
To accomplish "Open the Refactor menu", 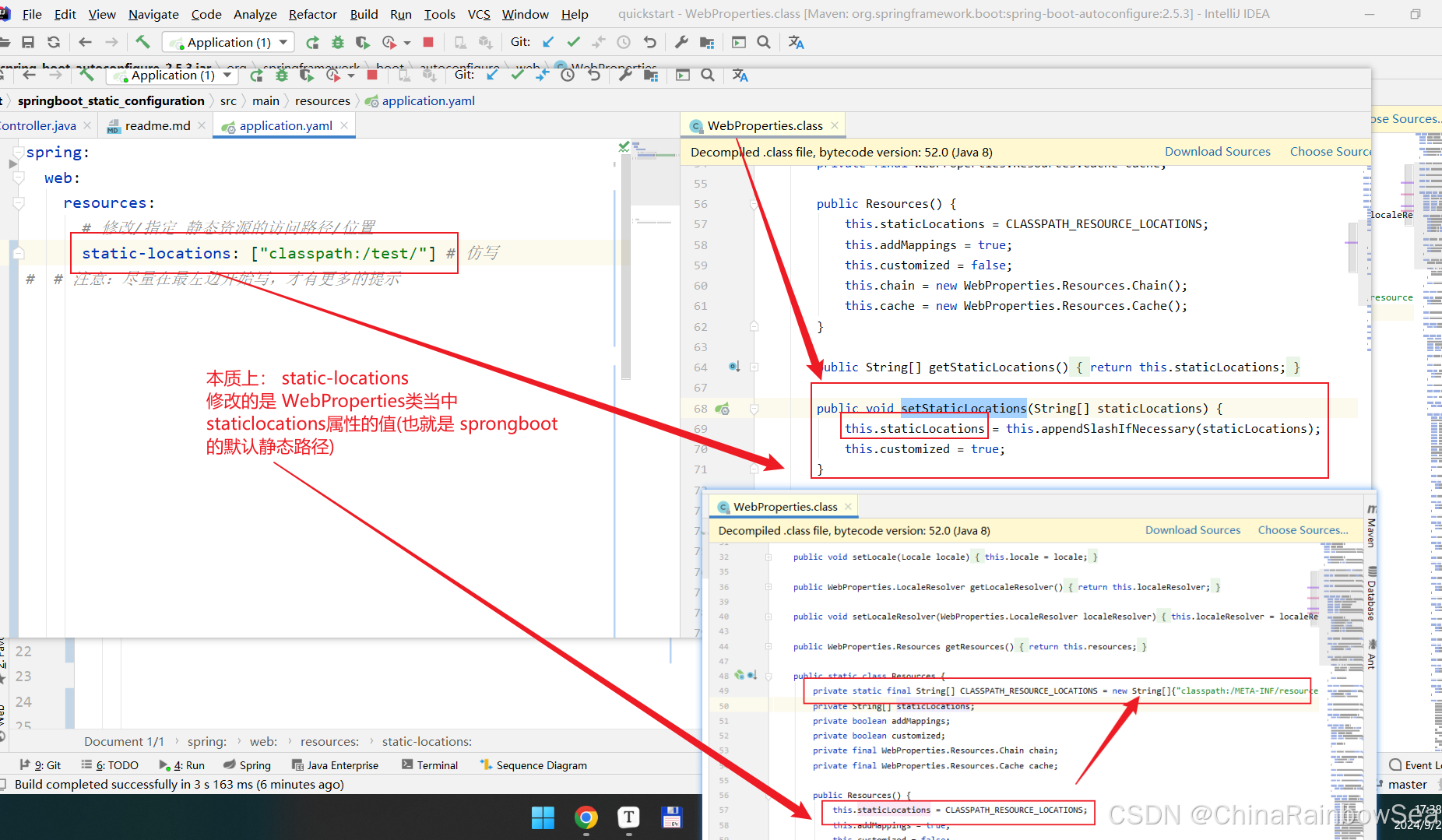I will click(312, 14).
